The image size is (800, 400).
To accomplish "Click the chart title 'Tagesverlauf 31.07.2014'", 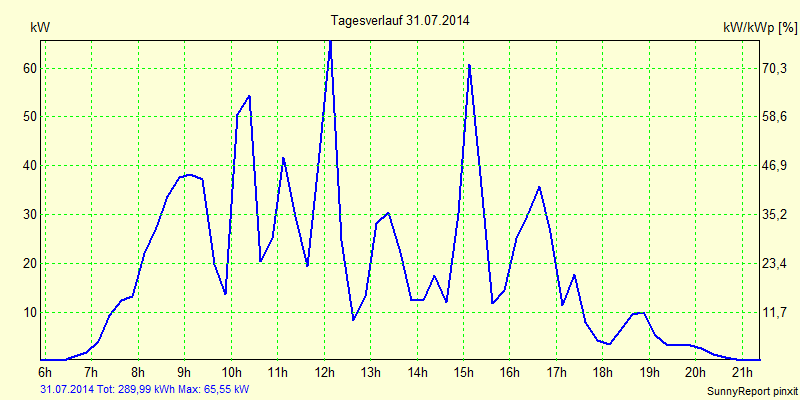I will tap(400, 20).
